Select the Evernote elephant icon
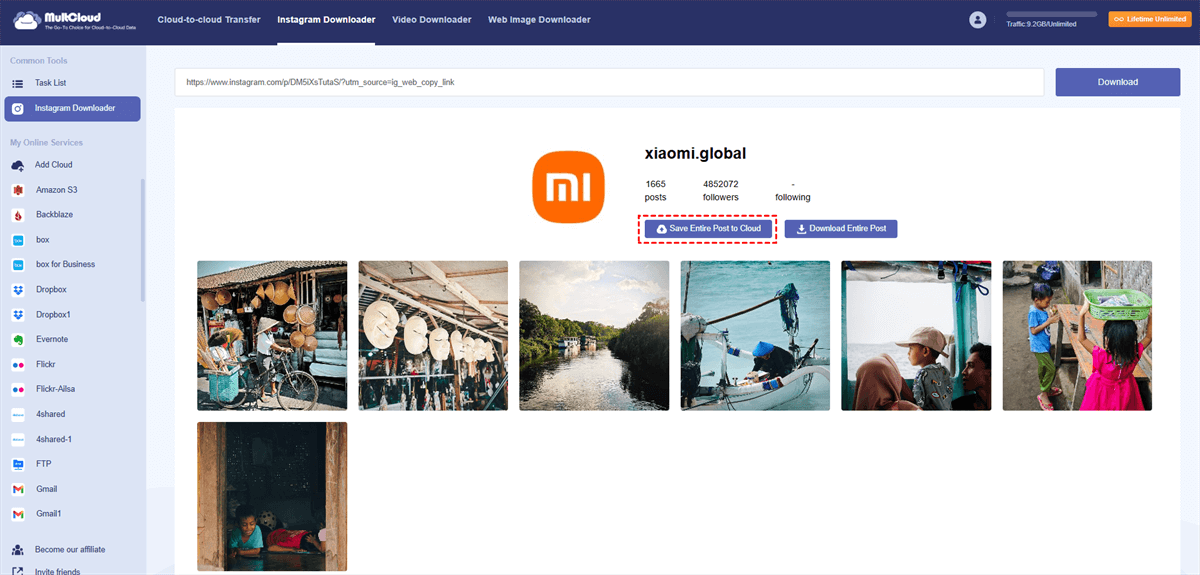Viewport: 1200px width, 575px height. pyautogui.click(x=17, y=340)
